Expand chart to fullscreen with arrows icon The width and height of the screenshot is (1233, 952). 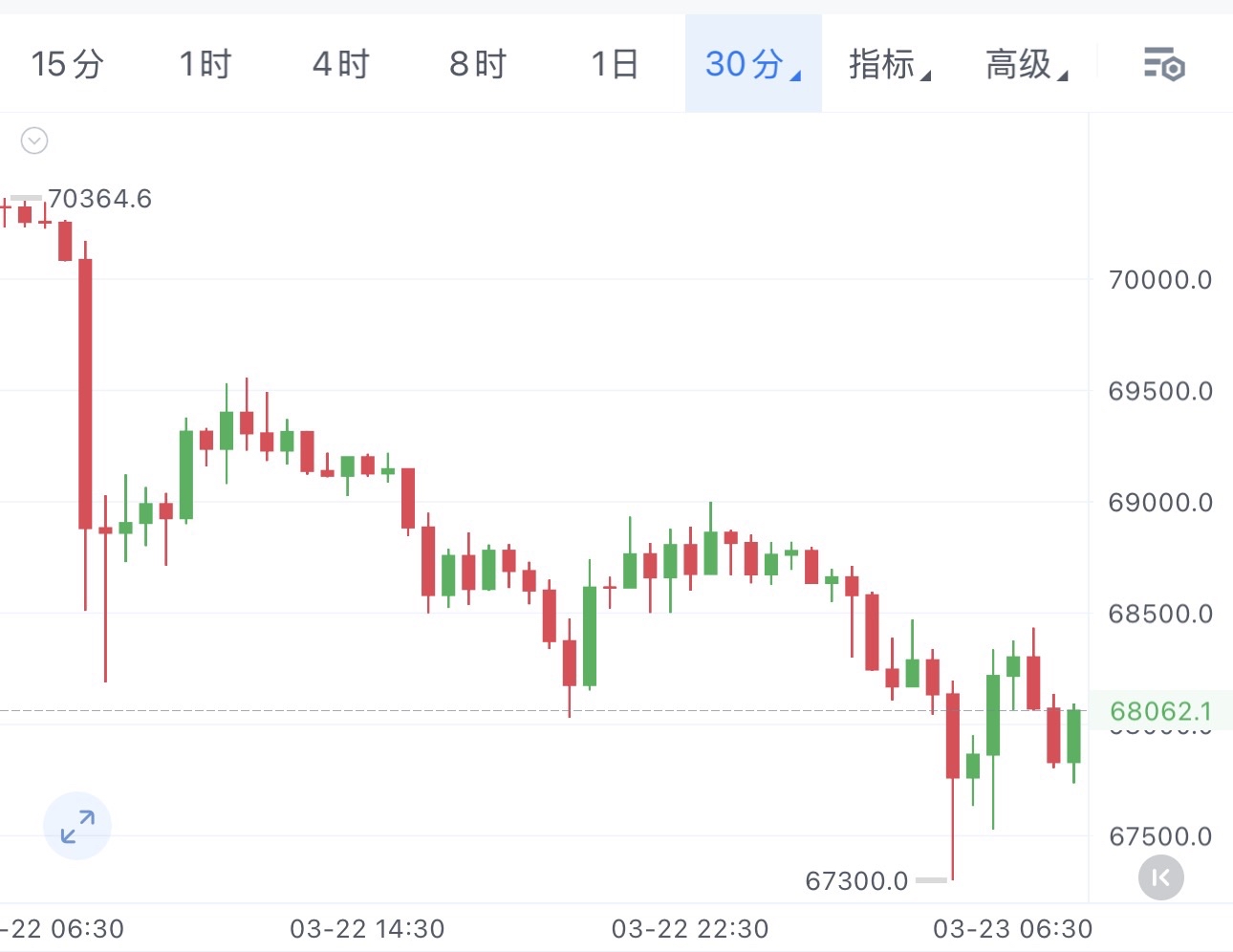click(77, 826)
